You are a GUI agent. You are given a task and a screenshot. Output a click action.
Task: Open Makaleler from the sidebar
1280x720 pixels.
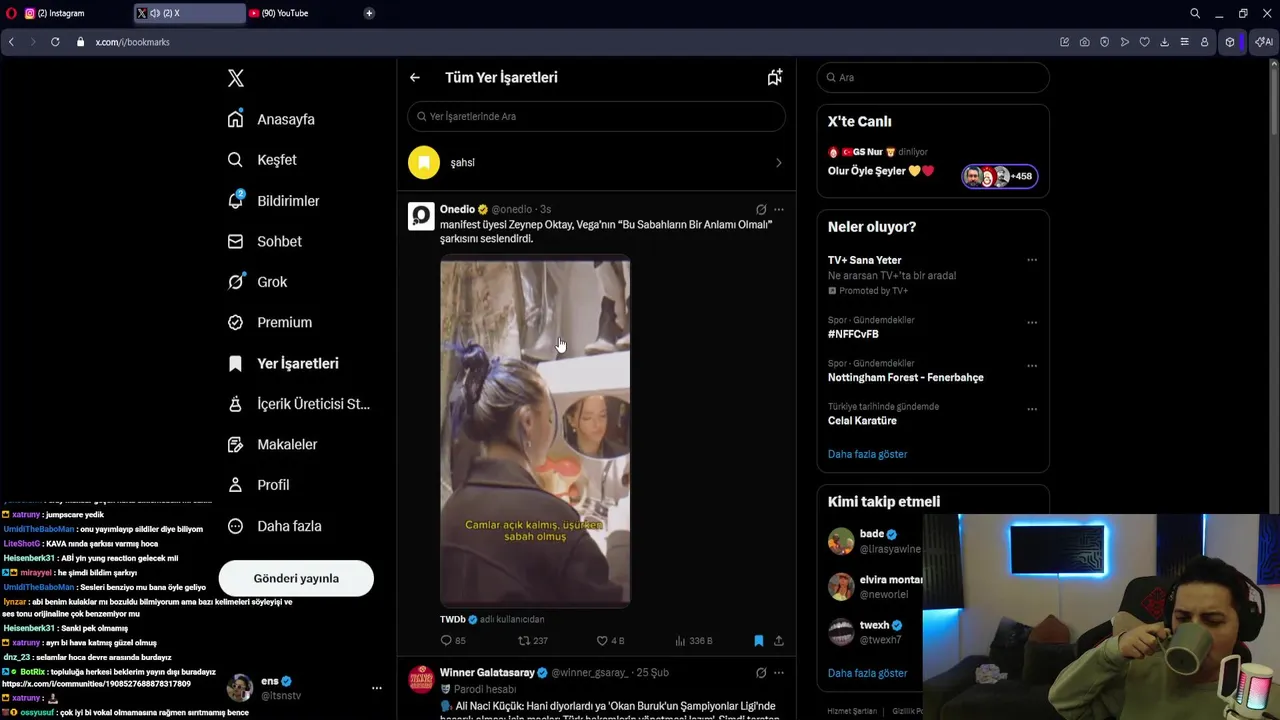272,444
